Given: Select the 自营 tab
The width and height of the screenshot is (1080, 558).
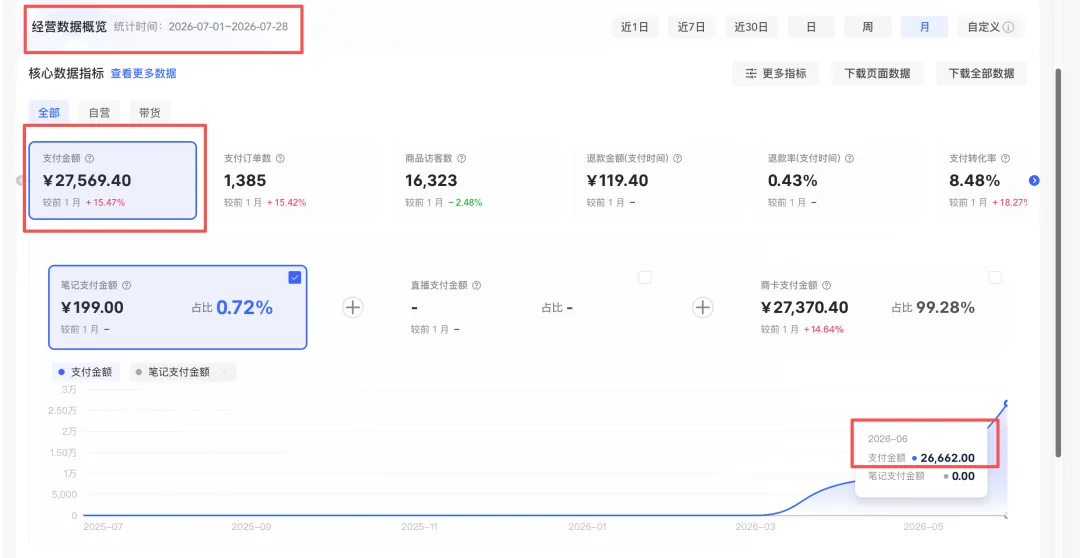Looking at the screenshot, I should click(x=99, y=113).
